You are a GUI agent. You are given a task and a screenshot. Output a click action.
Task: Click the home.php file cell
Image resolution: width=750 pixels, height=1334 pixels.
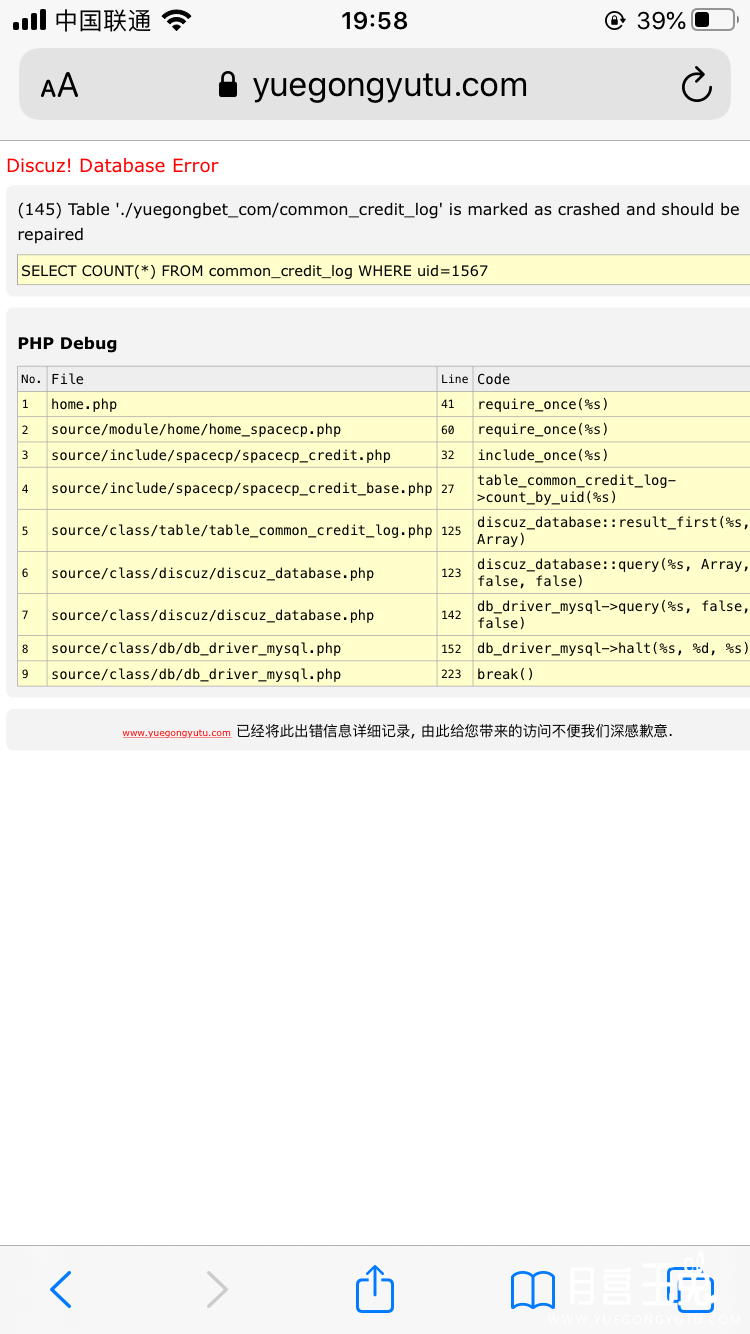(x=242, y=404)
